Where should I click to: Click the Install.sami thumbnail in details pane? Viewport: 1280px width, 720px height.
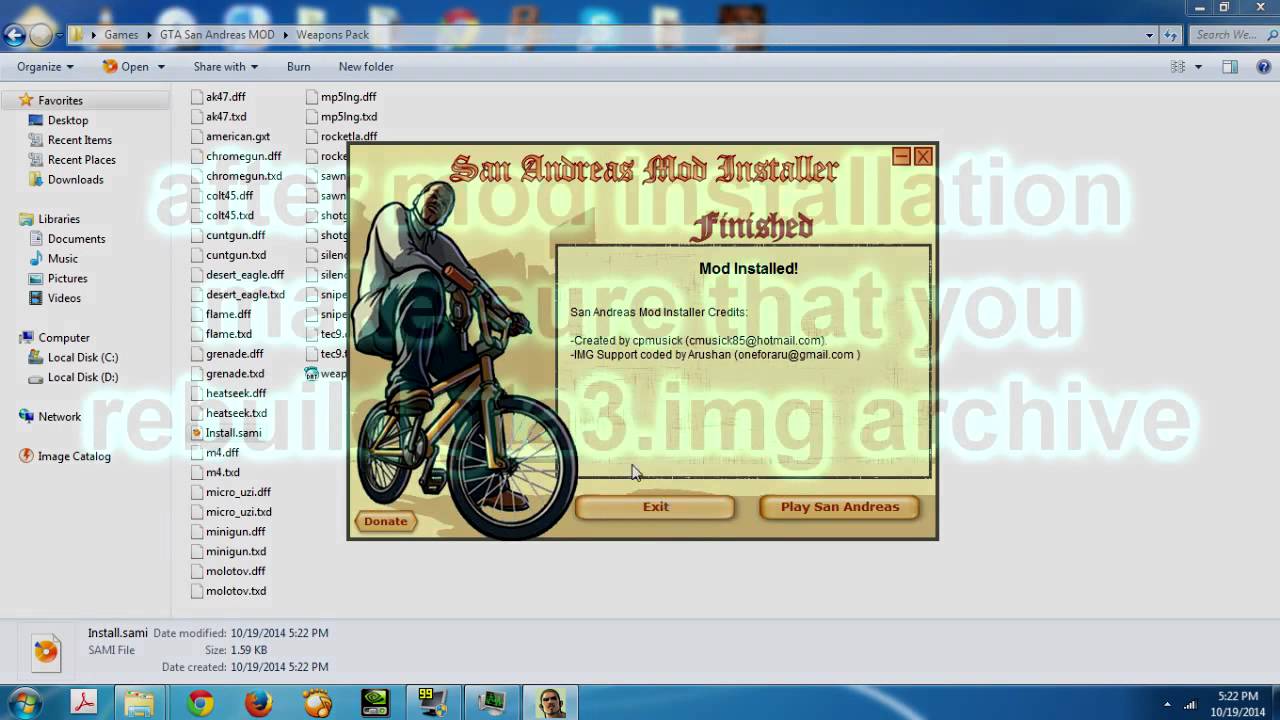coord(46,651)
